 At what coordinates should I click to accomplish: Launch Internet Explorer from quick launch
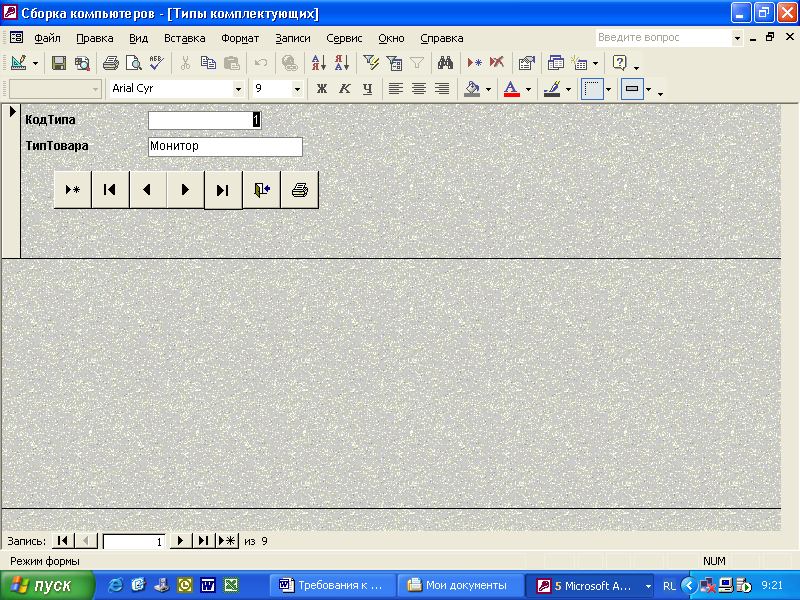(x=115, y=585)
